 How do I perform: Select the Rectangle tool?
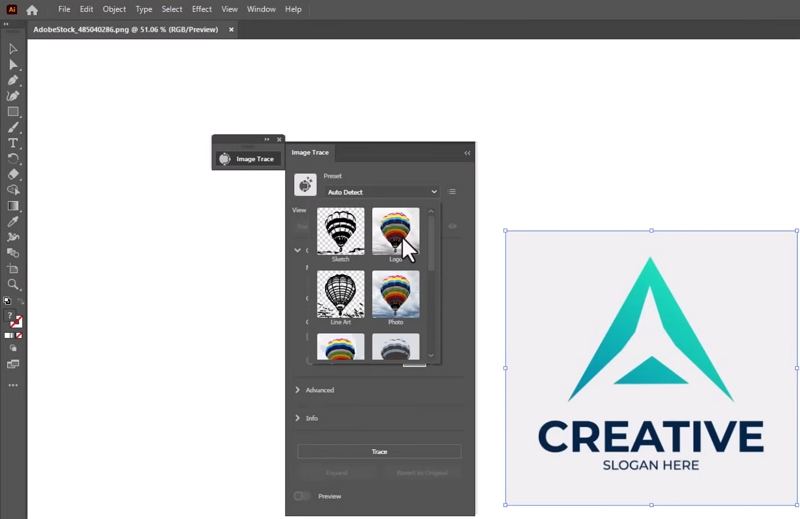point(13,112)
